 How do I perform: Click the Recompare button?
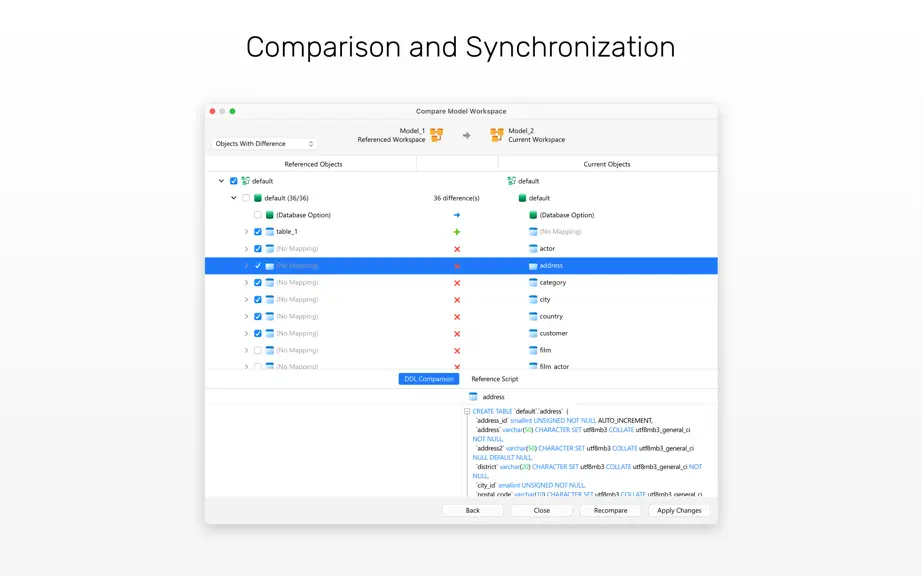pos(610,510)
